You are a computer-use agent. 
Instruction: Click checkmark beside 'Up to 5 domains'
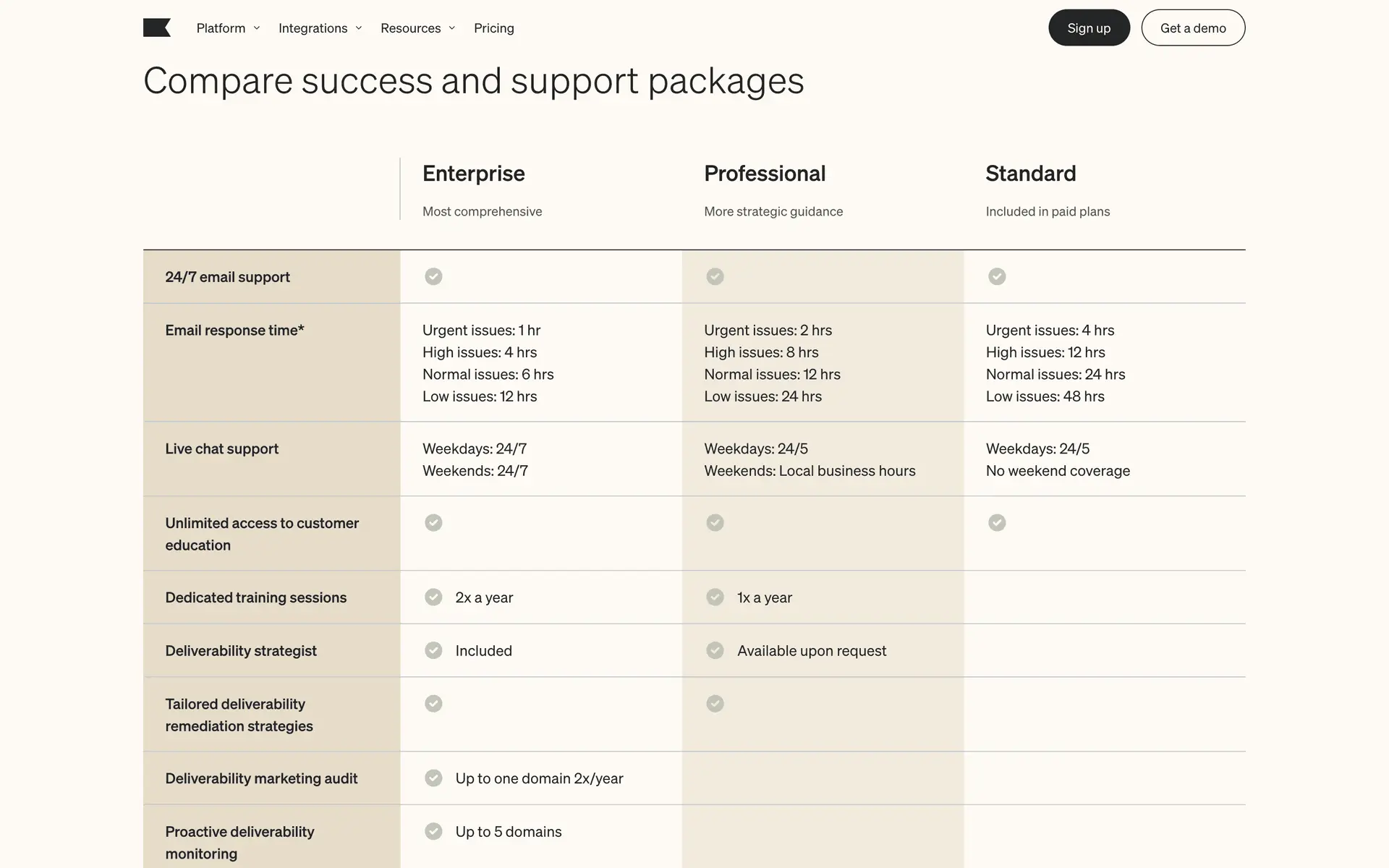tap(433, 831)
